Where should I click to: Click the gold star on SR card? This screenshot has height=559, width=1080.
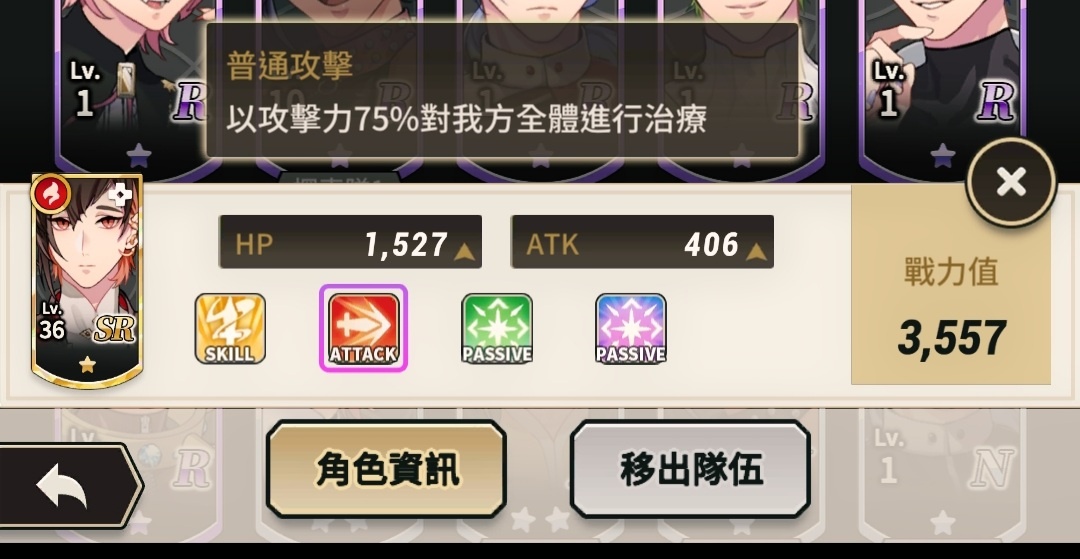click(87, 365)
